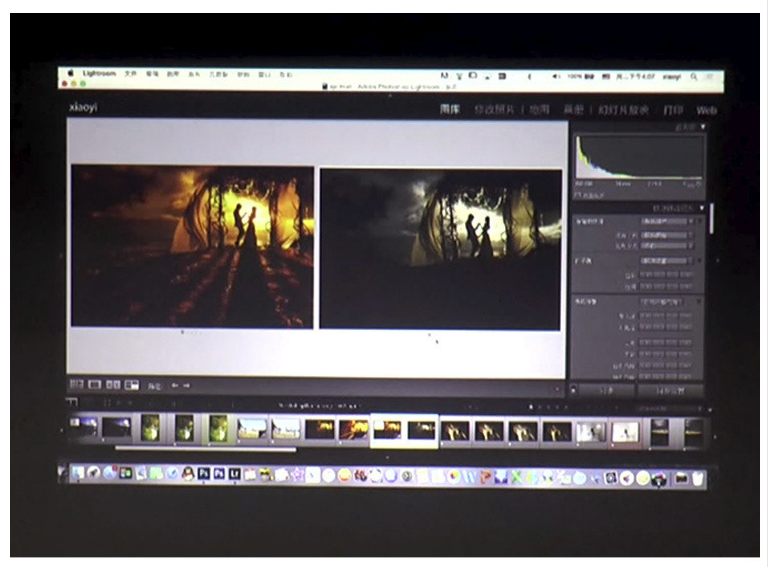Image resolution: width=768 pixels, height=567 pixels.
Task: Collapse the Quick Develop panel triangle
Action: (702, 208)
